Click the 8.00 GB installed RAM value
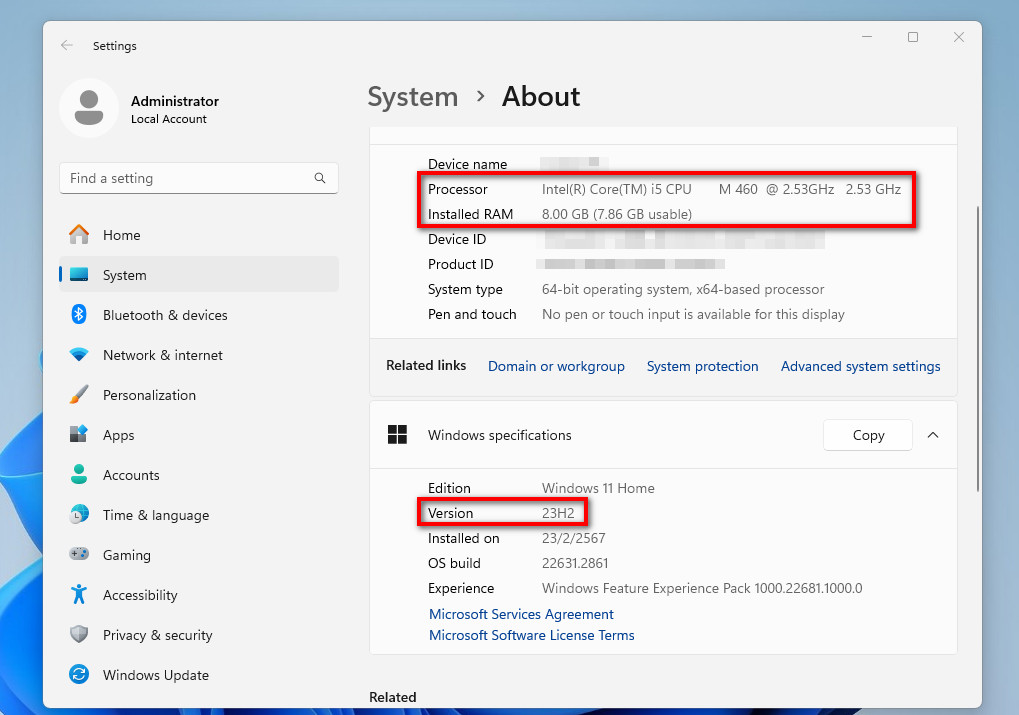This screenshot has width=1019, height=715. click(x=617, y=214)
